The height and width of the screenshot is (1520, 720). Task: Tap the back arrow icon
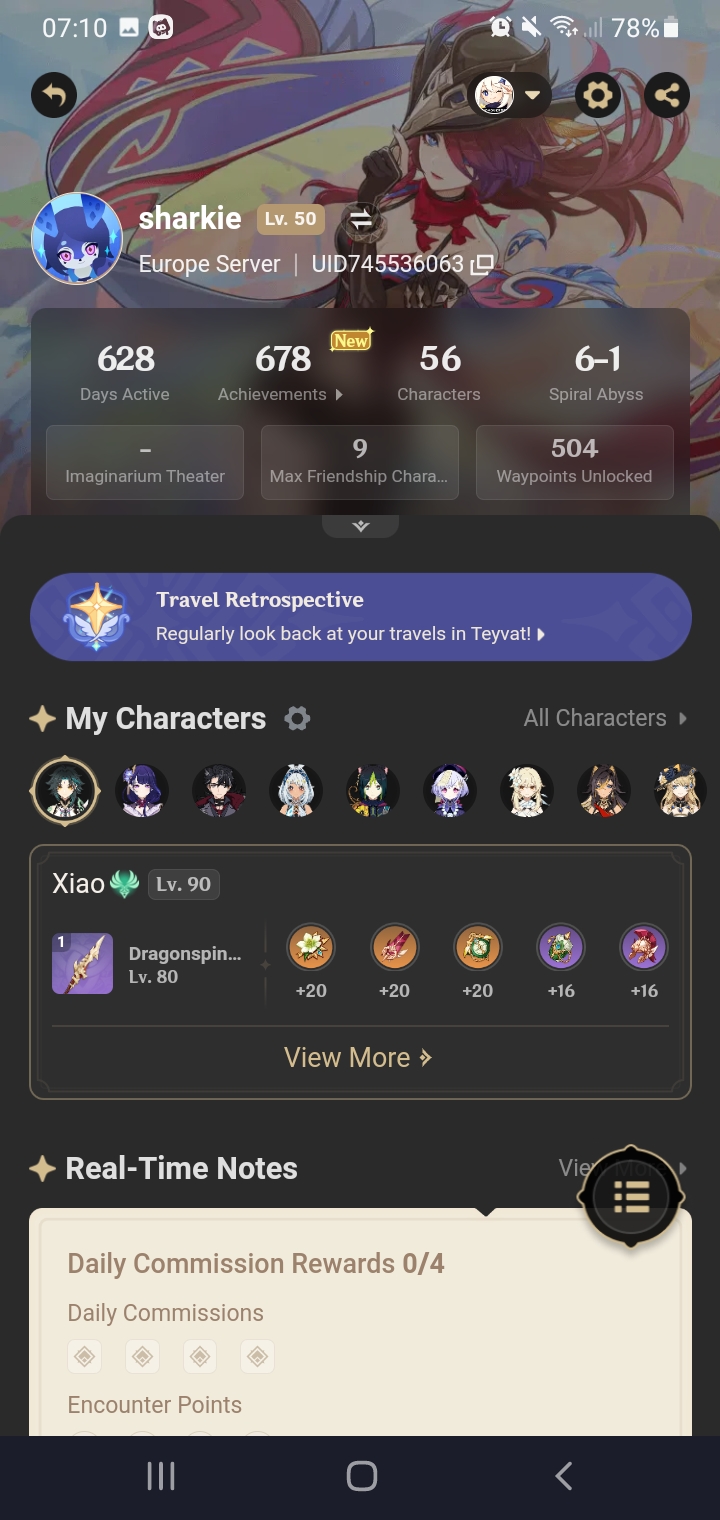(54, 96)
